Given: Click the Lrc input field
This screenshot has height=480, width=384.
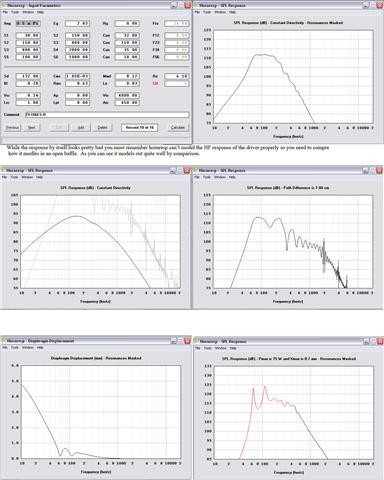Looking at the screenshot, I should (x=28, y=103).
